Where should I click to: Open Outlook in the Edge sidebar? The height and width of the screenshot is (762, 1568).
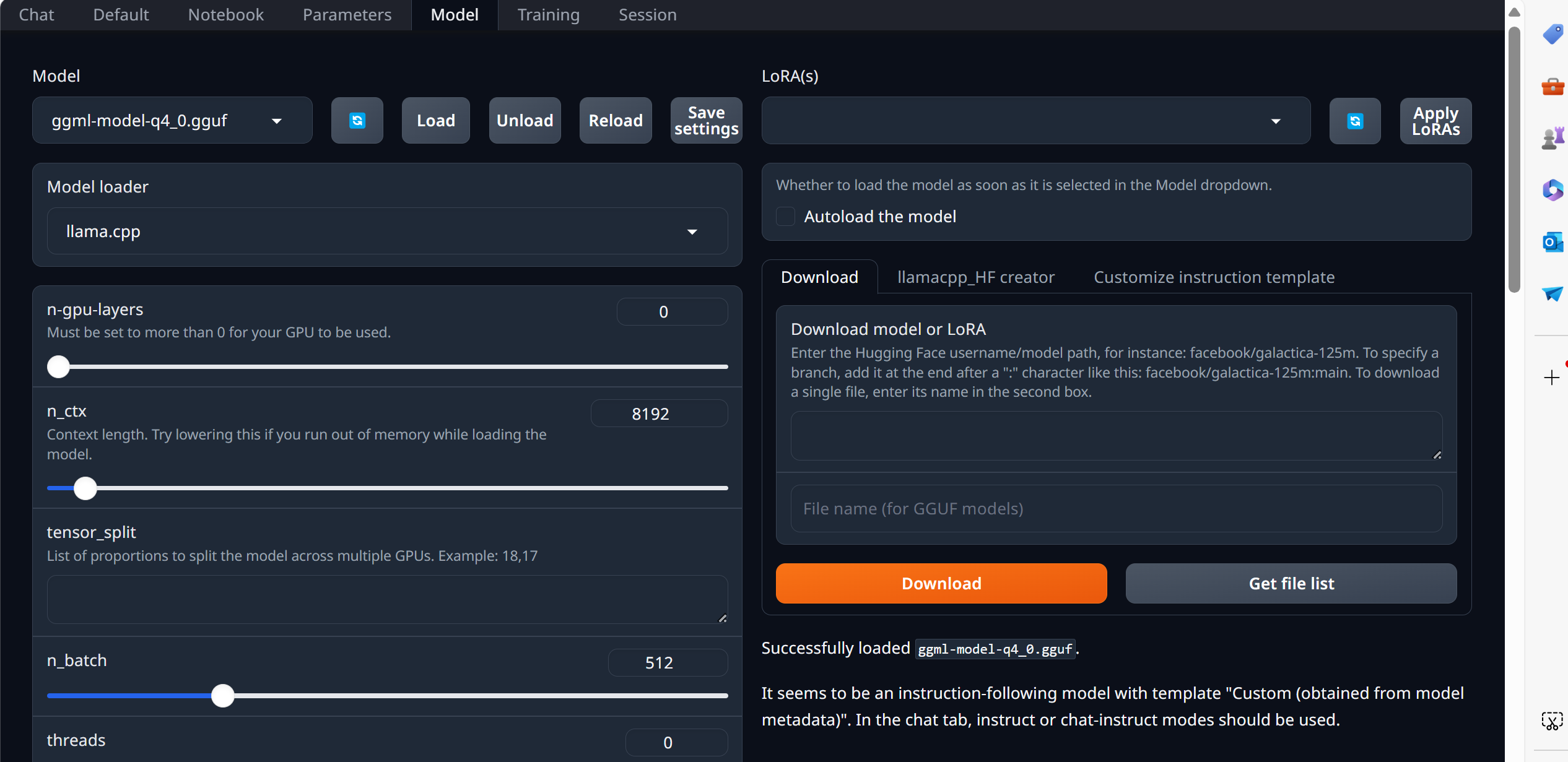click(x=1553, y=242)
